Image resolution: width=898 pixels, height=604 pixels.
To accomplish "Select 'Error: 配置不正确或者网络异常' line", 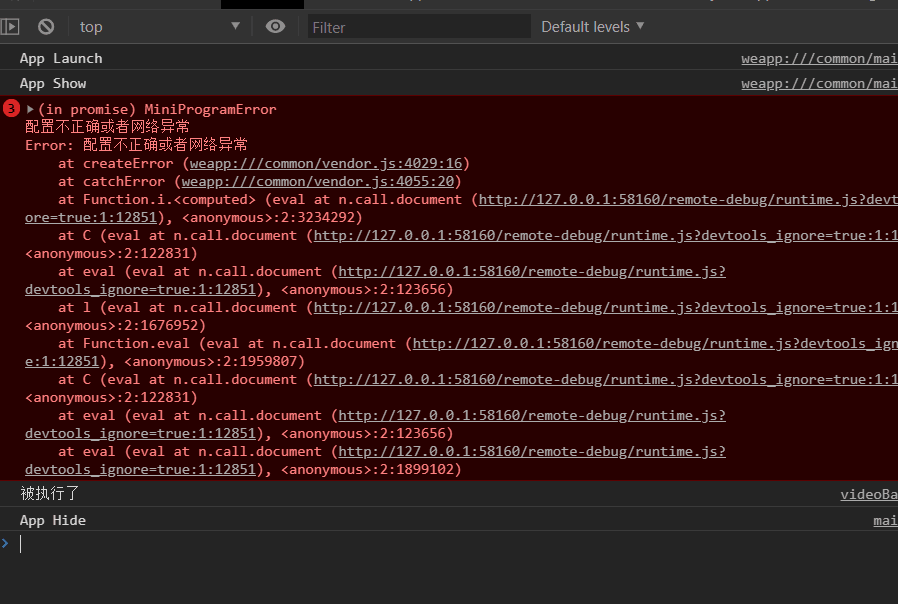I will [136, 145].
